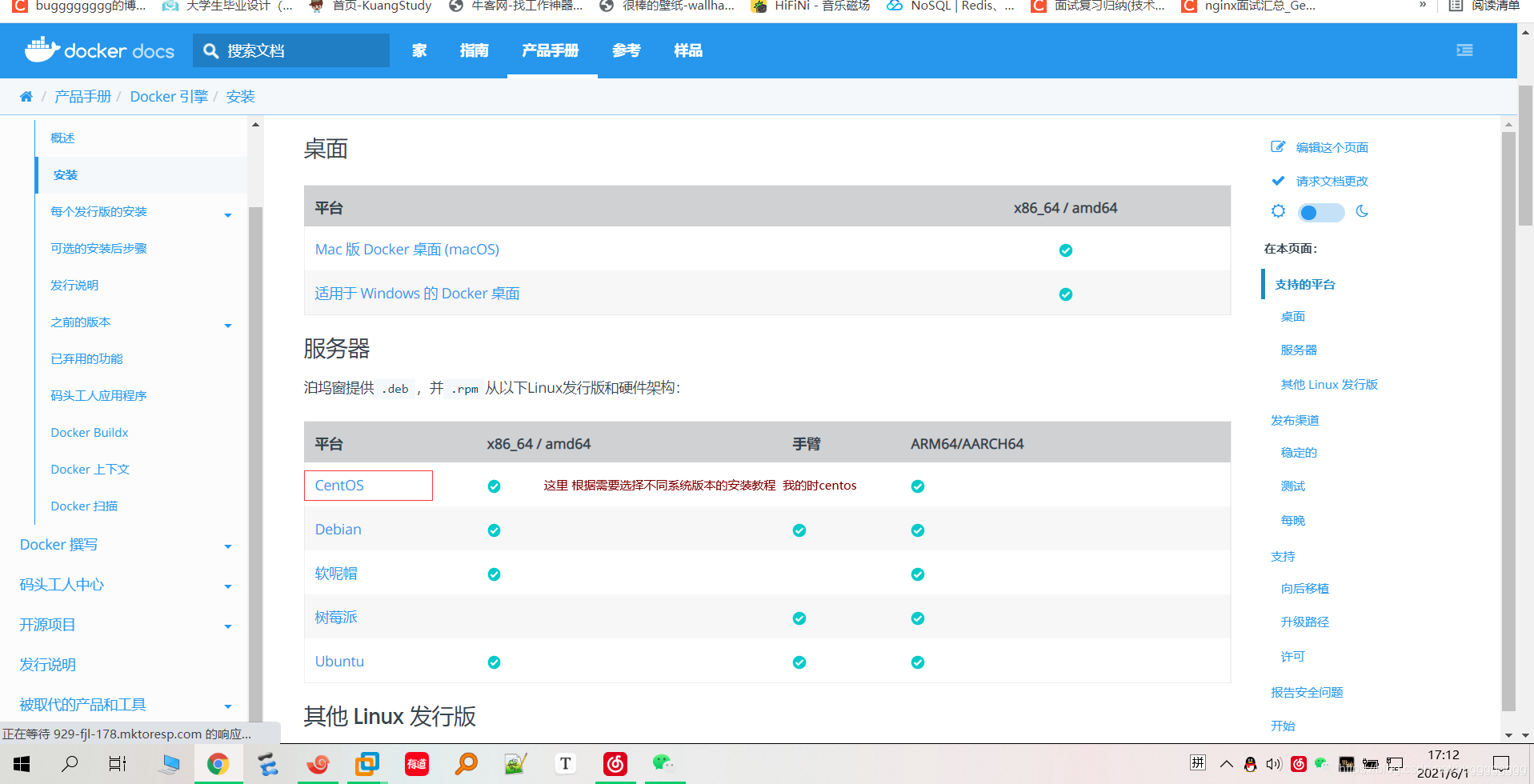Open Windows taskbar search
The width and height of the screenshot is (1534, 784).
(x=70, y=764)
